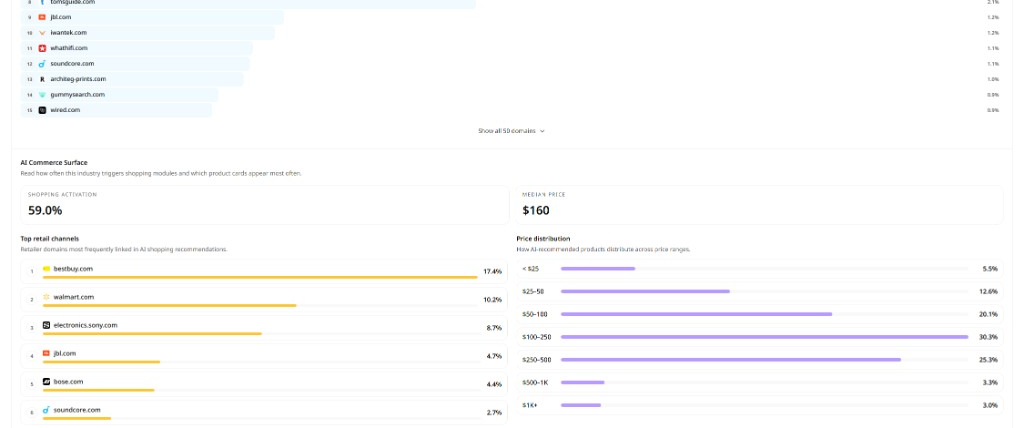The image size is (1024, 428).
Task: Click the gummysearch.com icon
Action: pyautogui.click(x=42, y=95)
